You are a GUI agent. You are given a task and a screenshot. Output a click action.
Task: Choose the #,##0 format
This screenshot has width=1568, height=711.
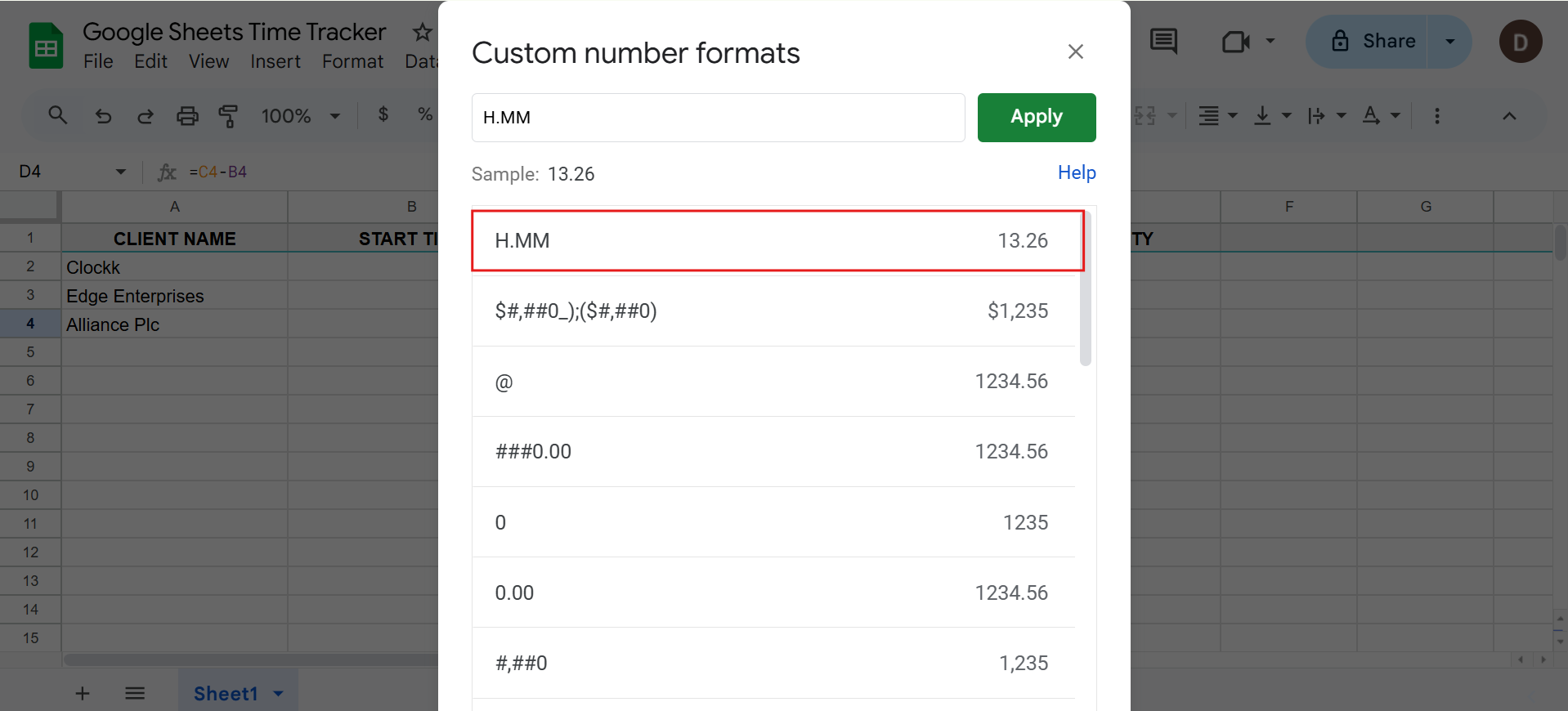pyautogui.click(x=773, y=663)
